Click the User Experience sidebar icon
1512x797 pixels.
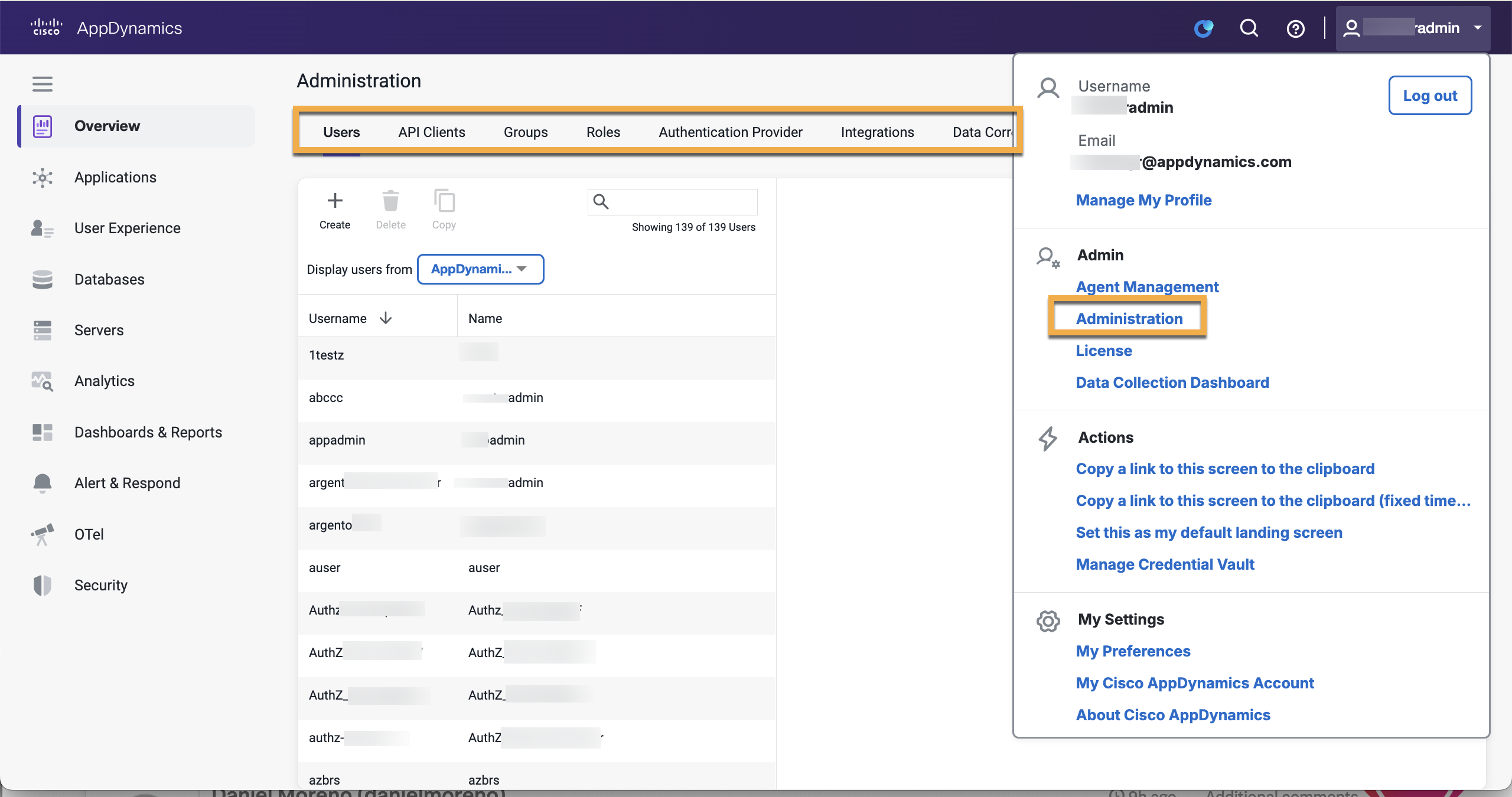43,228
